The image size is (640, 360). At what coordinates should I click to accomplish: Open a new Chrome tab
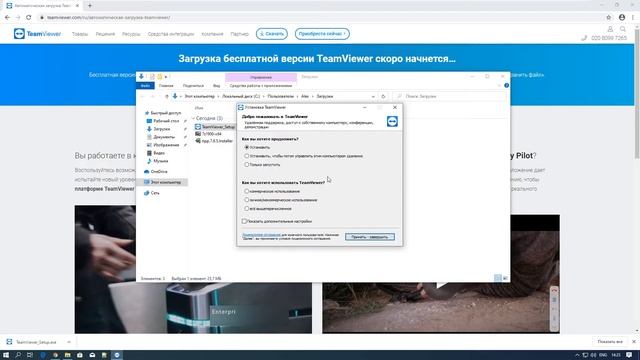pos(90,6)
